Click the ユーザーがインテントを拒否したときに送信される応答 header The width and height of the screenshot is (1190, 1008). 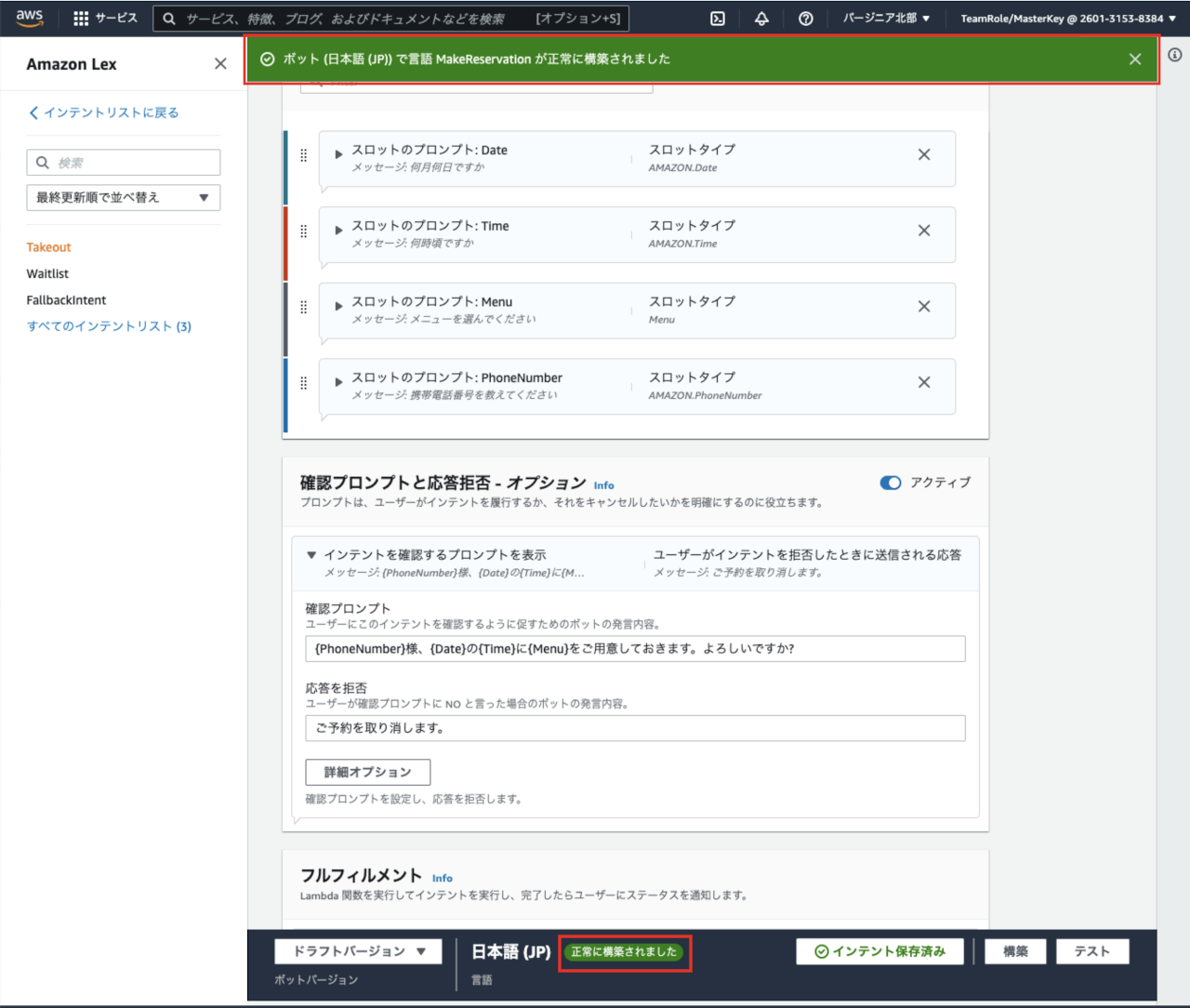[807, 555]
